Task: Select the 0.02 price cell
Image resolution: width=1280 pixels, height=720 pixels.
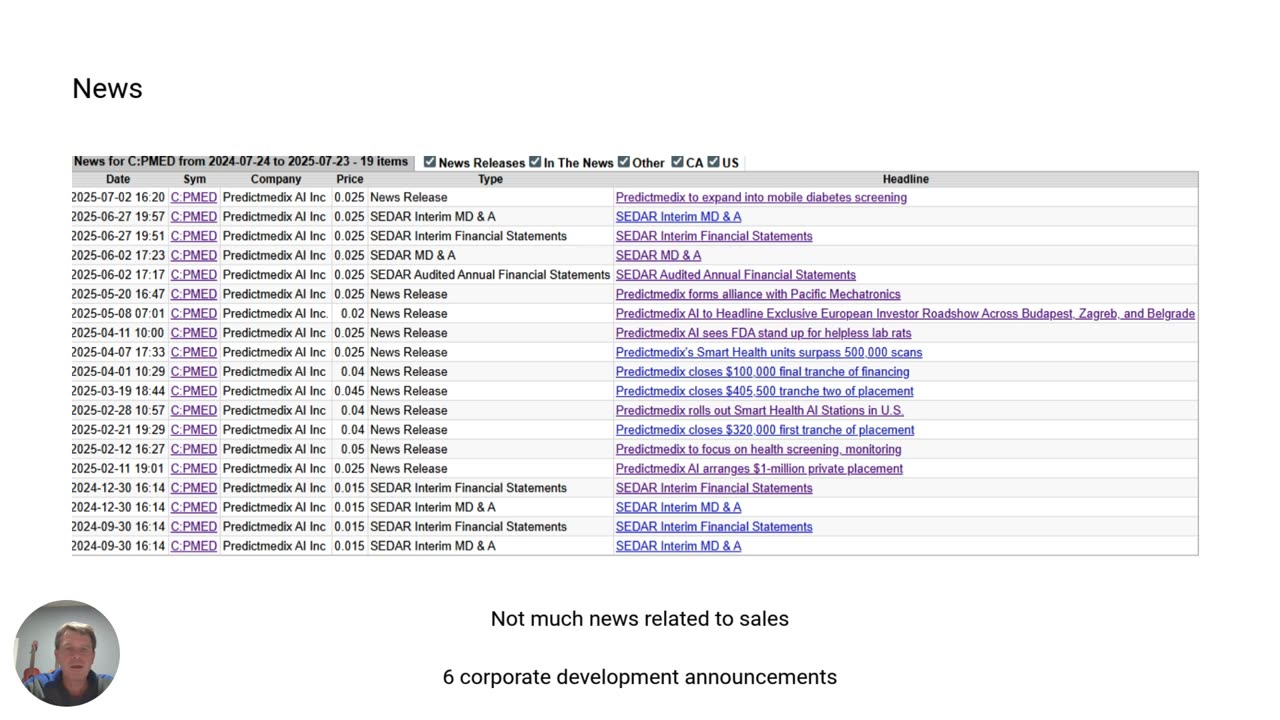Action: (x=352, y=313)
